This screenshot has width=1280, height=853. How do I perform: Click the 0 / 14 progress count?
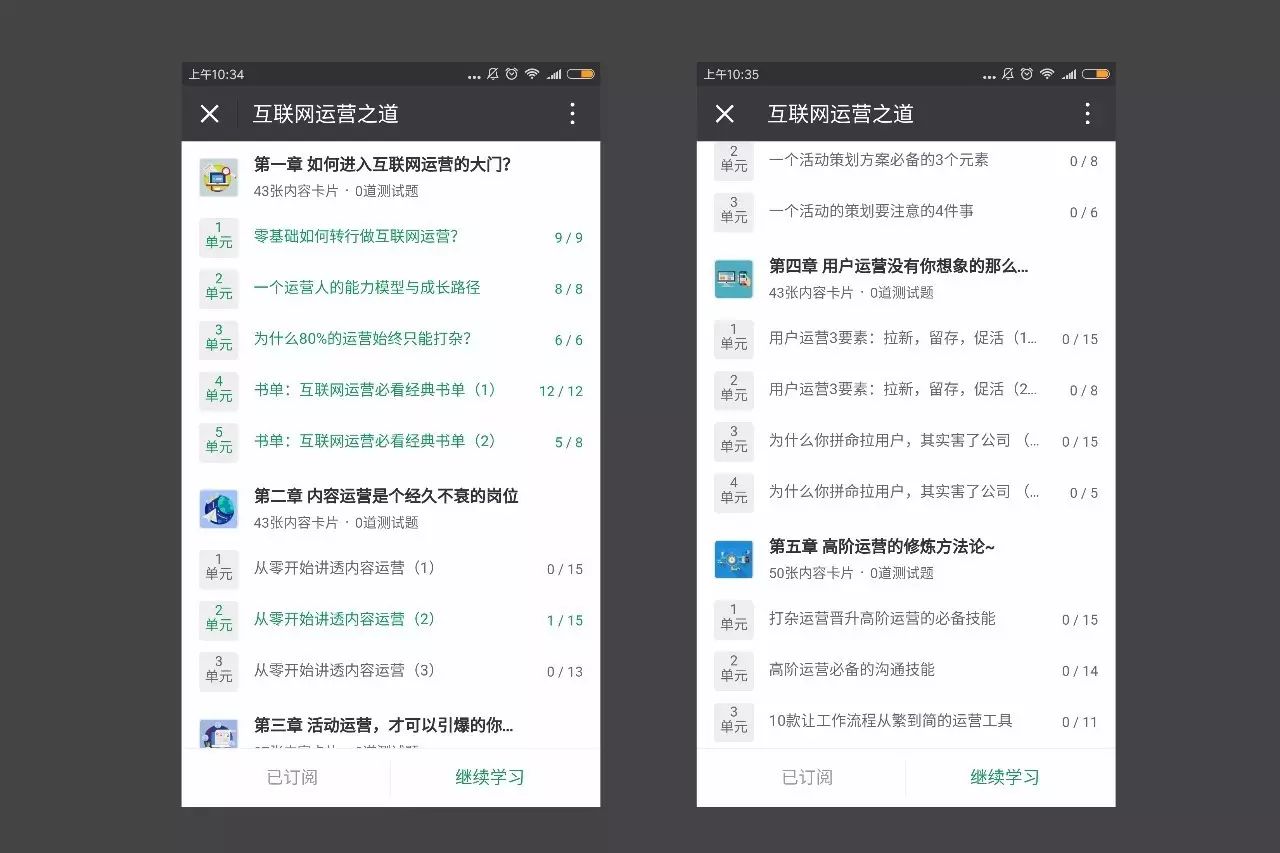[1080, 671]
